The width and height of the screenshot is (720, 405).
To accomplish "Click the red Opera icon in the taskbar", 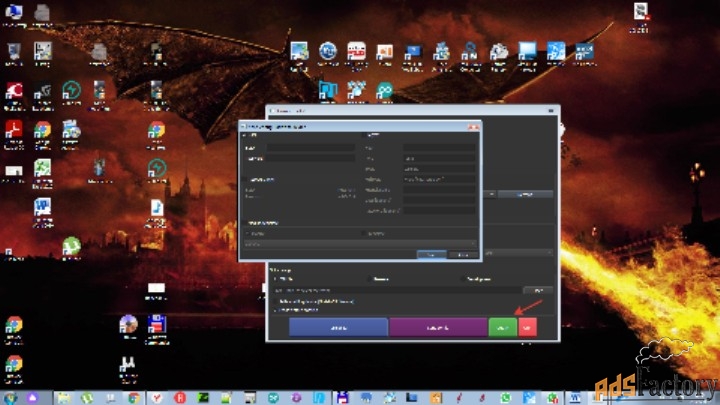I will 181,397.
